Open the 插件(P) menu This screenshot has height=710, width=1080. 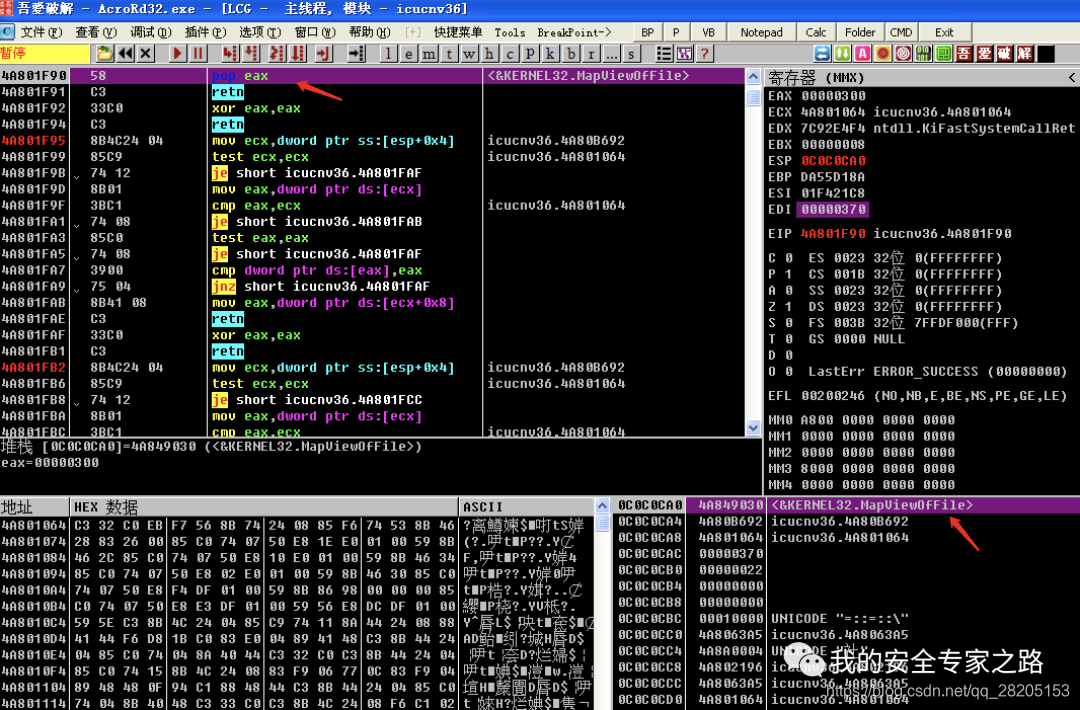click(205, 32)
